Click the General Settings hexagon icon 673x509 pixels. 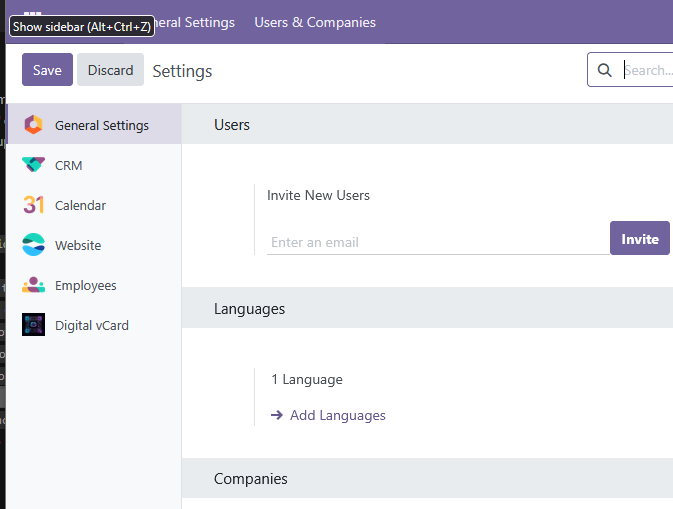tap(33, 125)
